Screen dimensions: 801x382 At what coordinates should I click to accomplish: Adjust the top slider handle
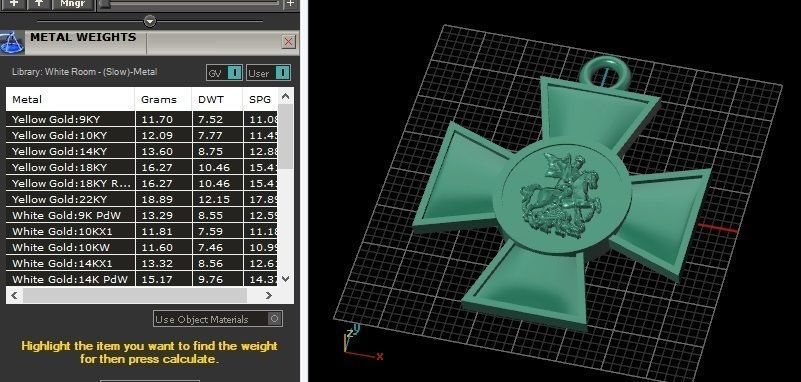tap(104, 4)
